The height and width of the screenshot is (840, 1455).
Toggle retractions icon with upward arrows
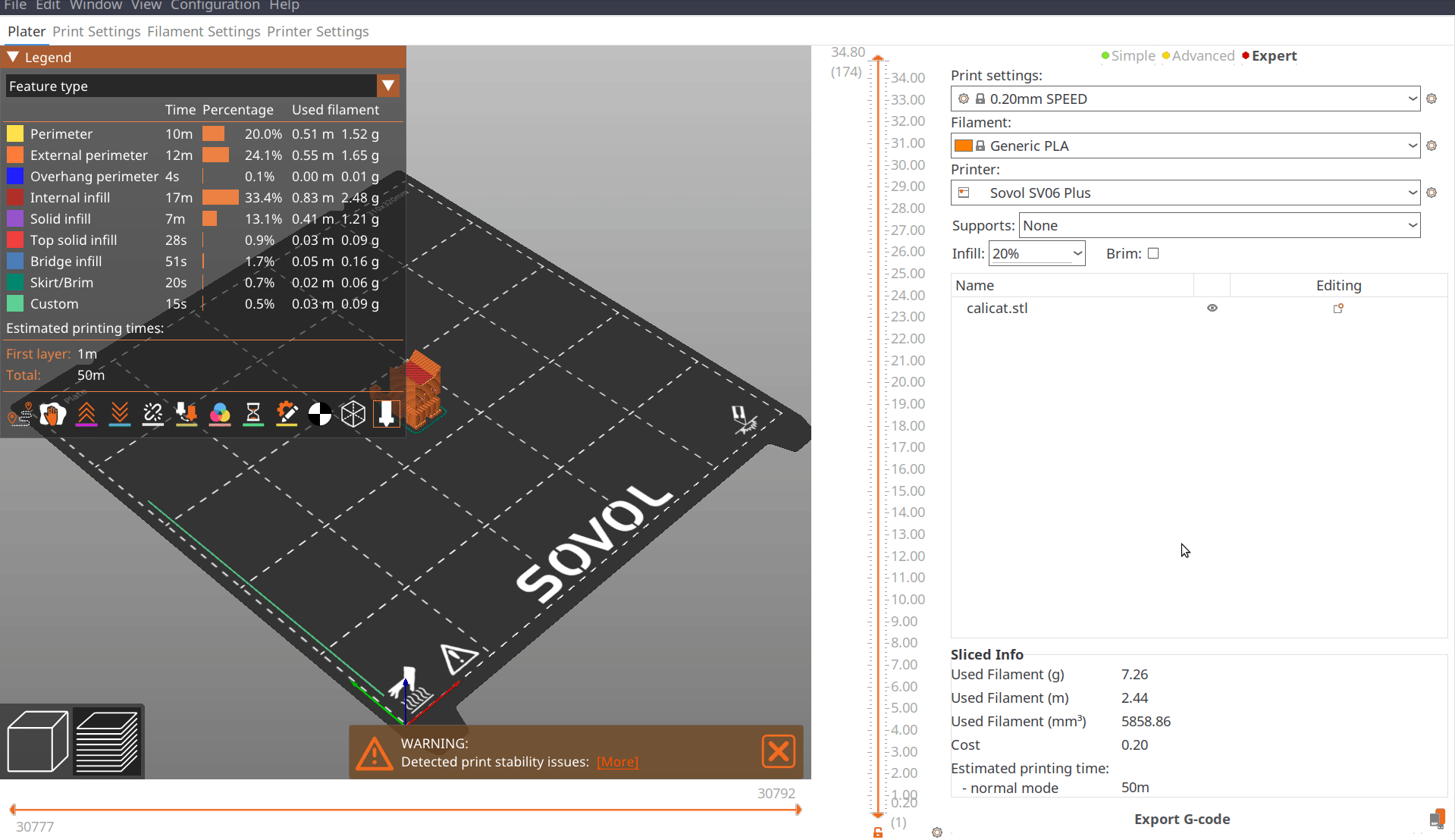pyautogui.click(x=86, y=414)
